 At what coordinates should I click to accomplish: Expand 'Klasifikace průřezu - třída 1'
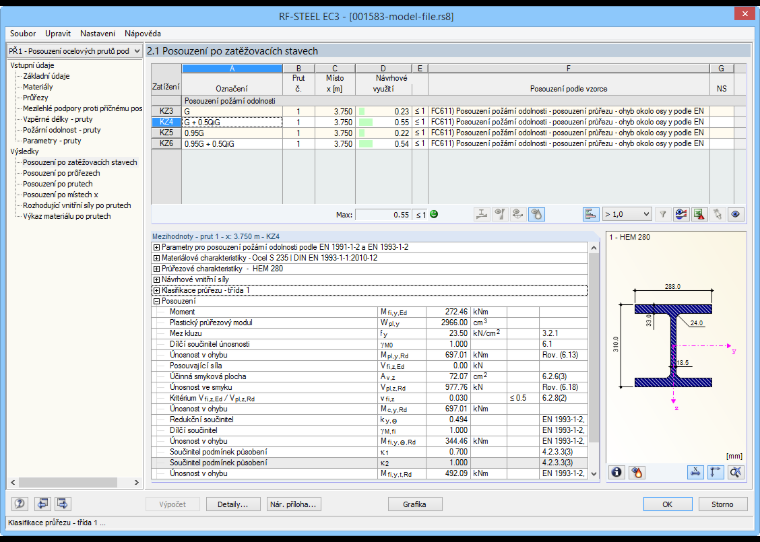(157, 290)
